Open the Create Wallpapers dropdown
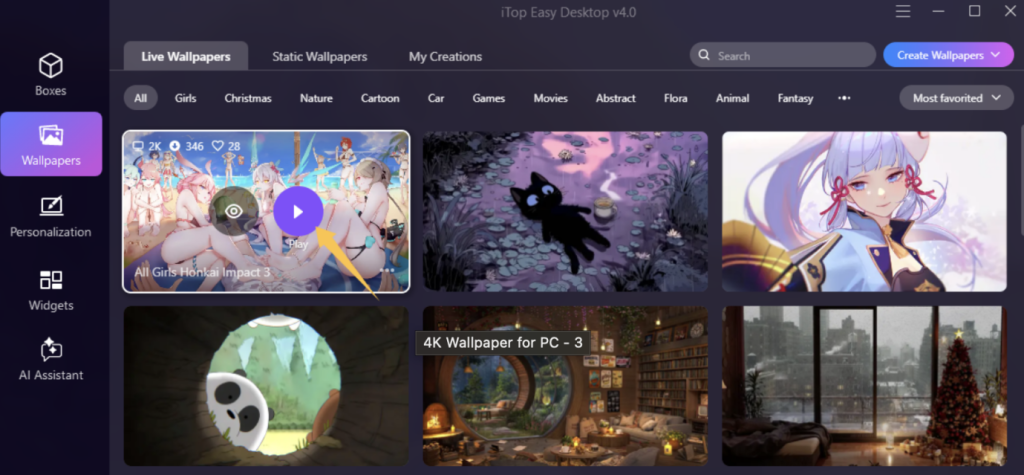 click(x=947, y=55)
